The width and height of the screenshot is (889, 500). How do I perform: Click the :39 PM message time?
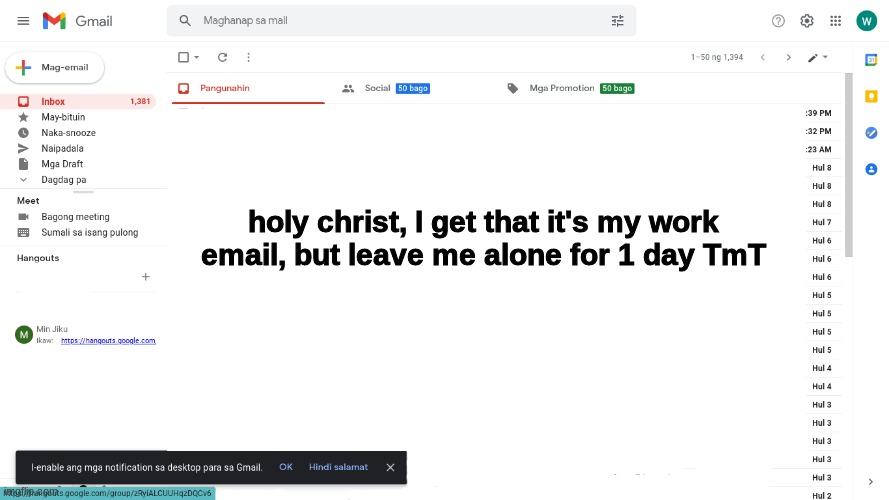(x=818, y=113)
